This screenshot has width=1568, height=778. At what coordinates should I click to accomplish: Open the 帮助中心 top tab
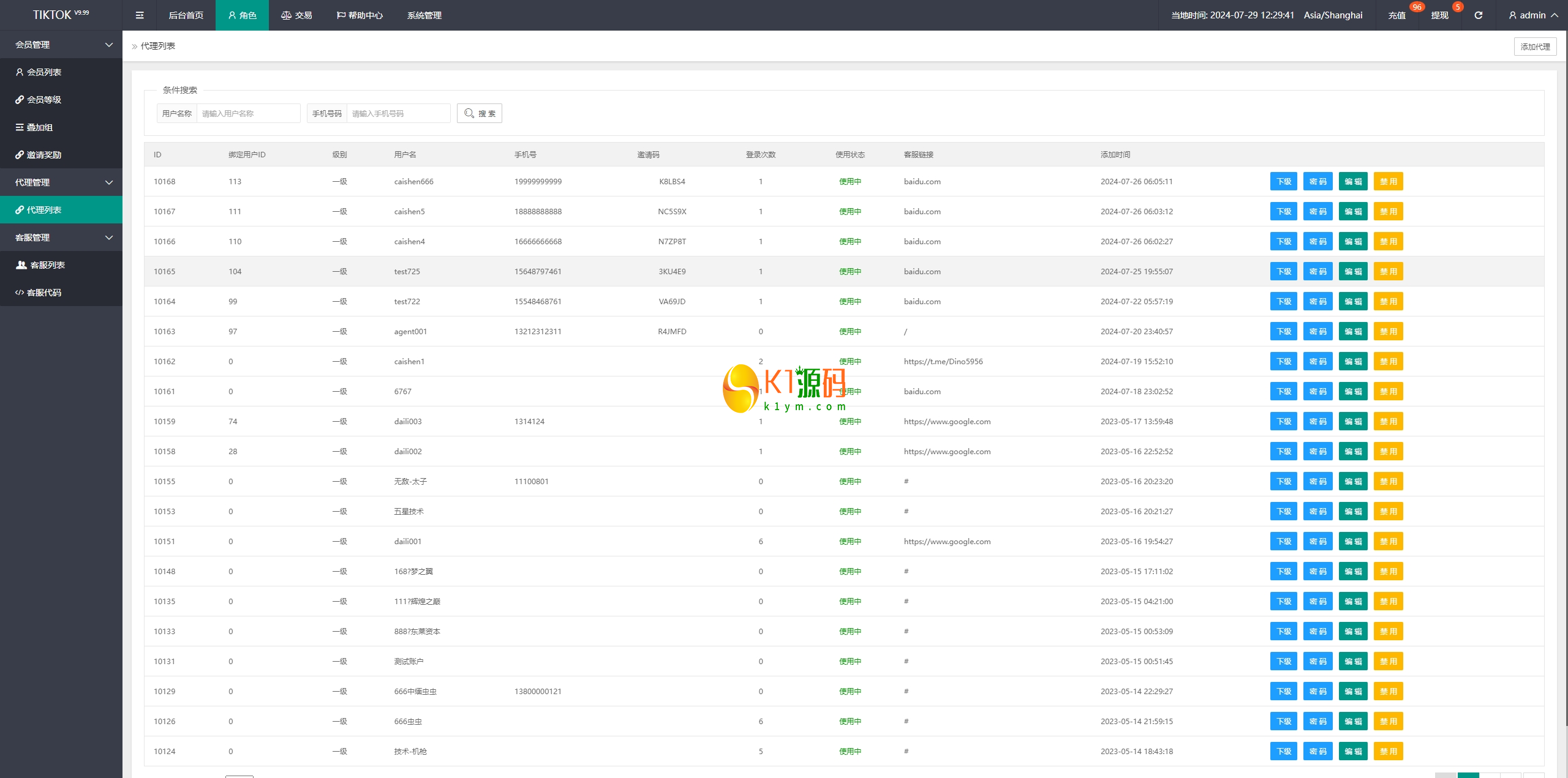(x=360, y=15)
